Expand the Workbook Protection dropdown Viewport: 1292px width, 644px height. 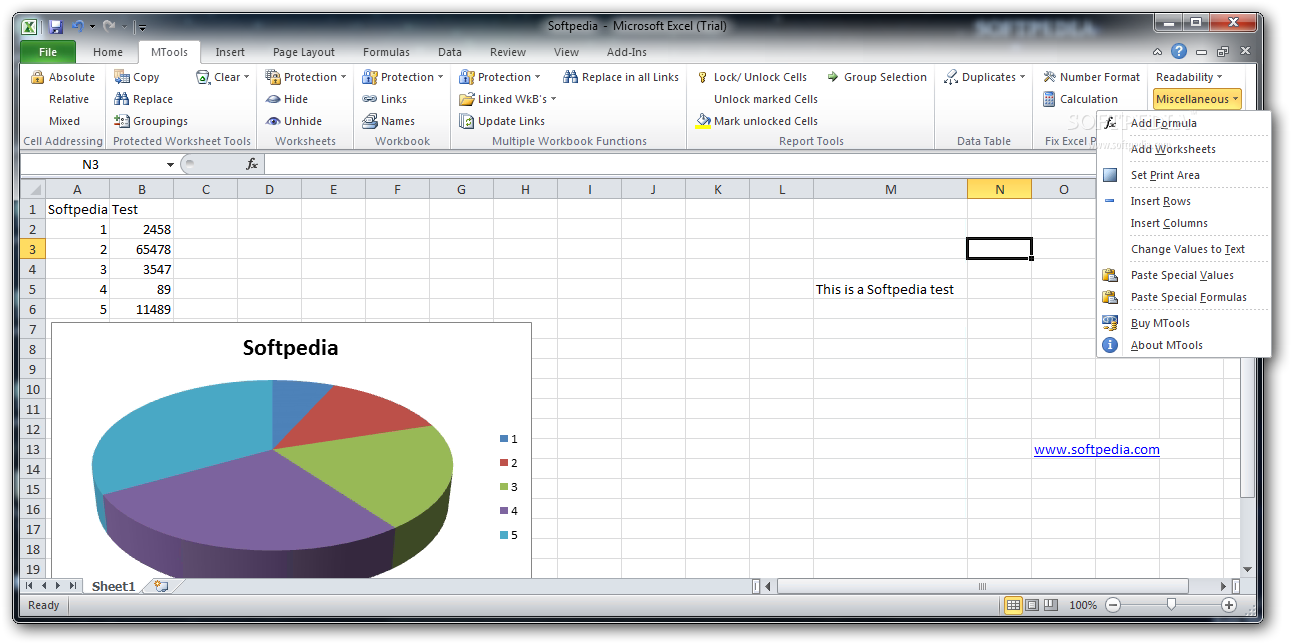(x=403, y=77)
